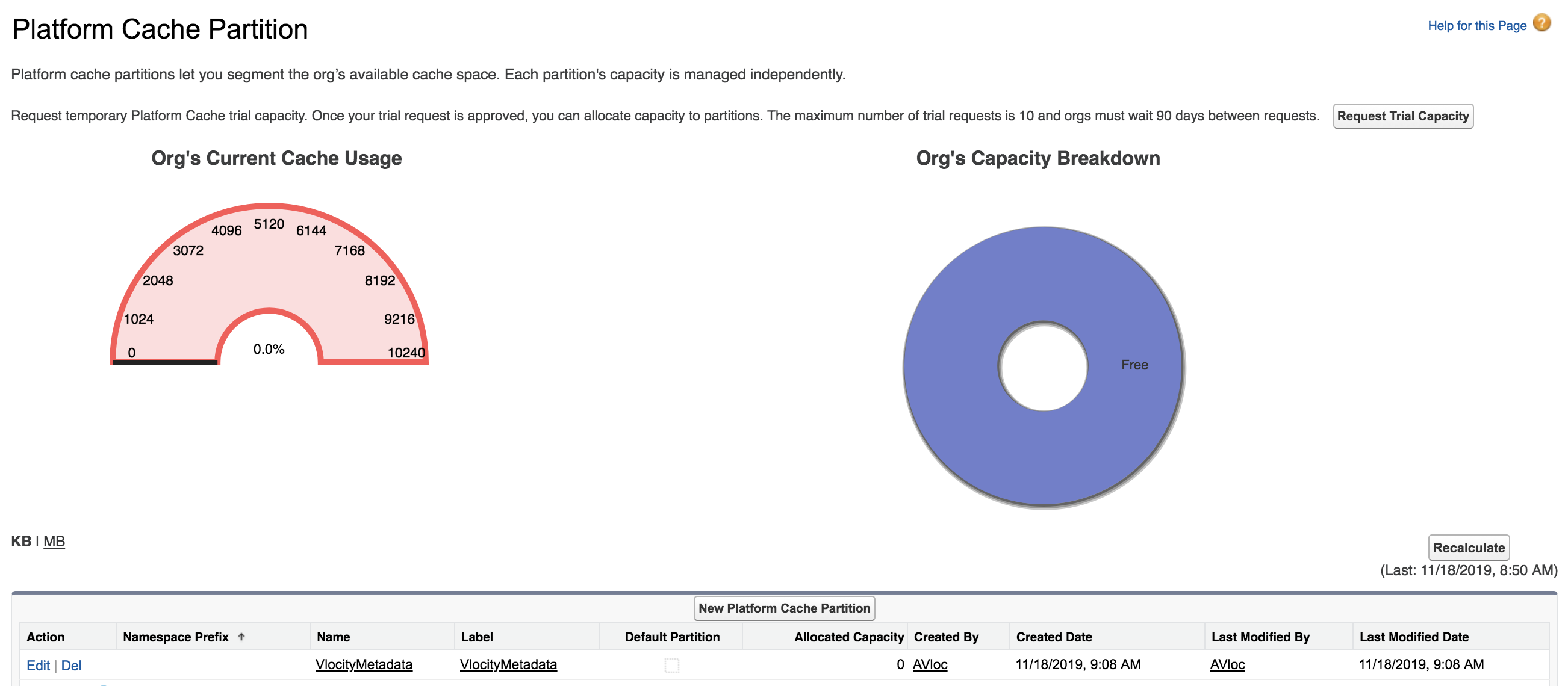Edit the VlocityMetadata partition
The image size is (1568, 686).
(x=39, y=666)
